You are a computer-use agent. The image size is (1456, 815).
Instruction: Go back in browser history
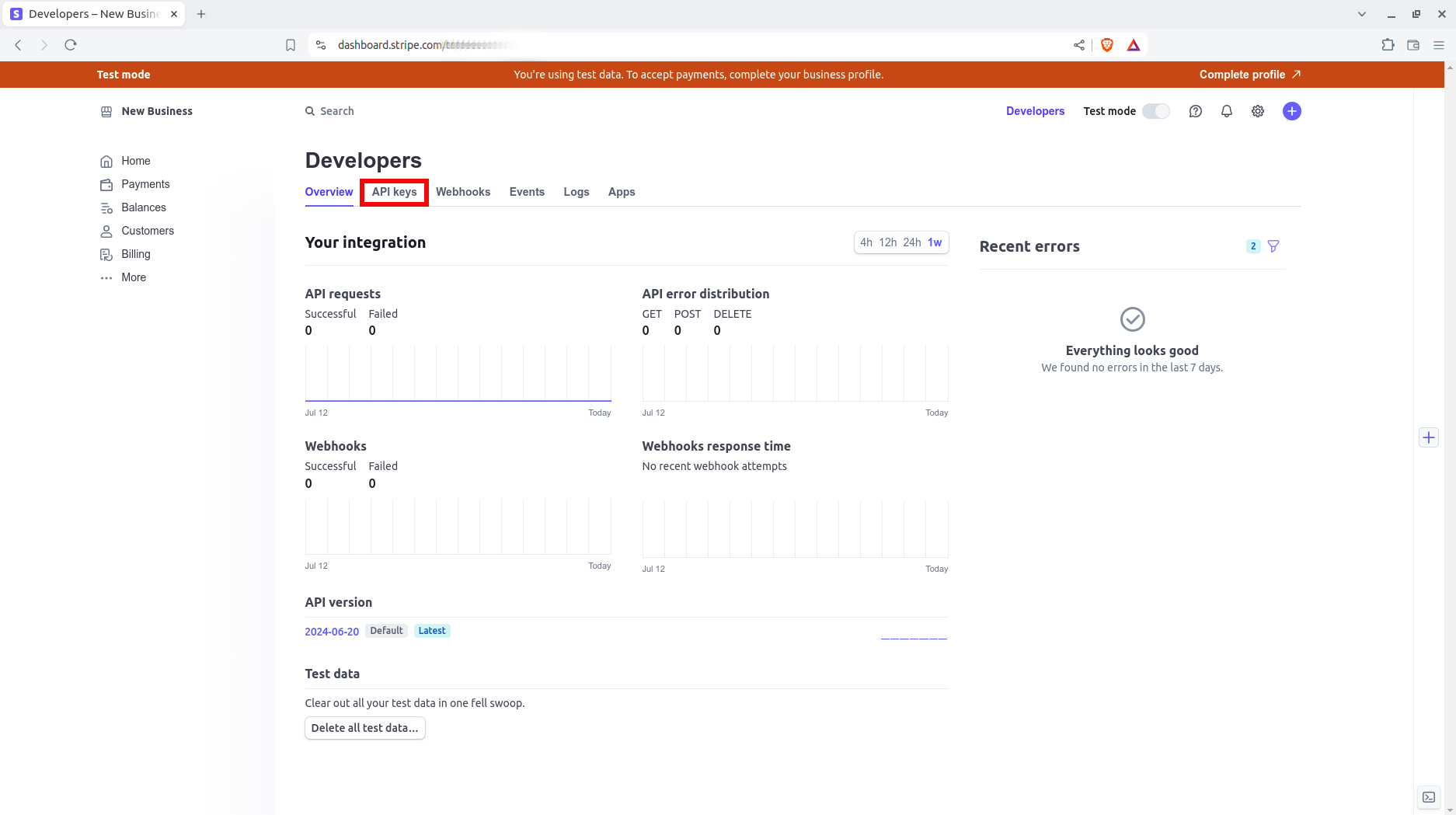18,45
